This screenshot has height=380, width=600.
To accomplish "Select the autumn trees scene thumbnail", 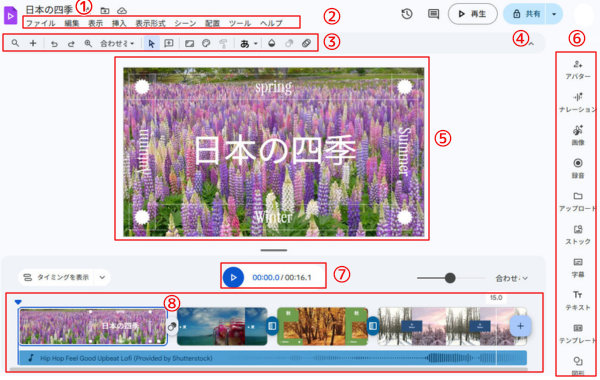I will click(322, 326).
